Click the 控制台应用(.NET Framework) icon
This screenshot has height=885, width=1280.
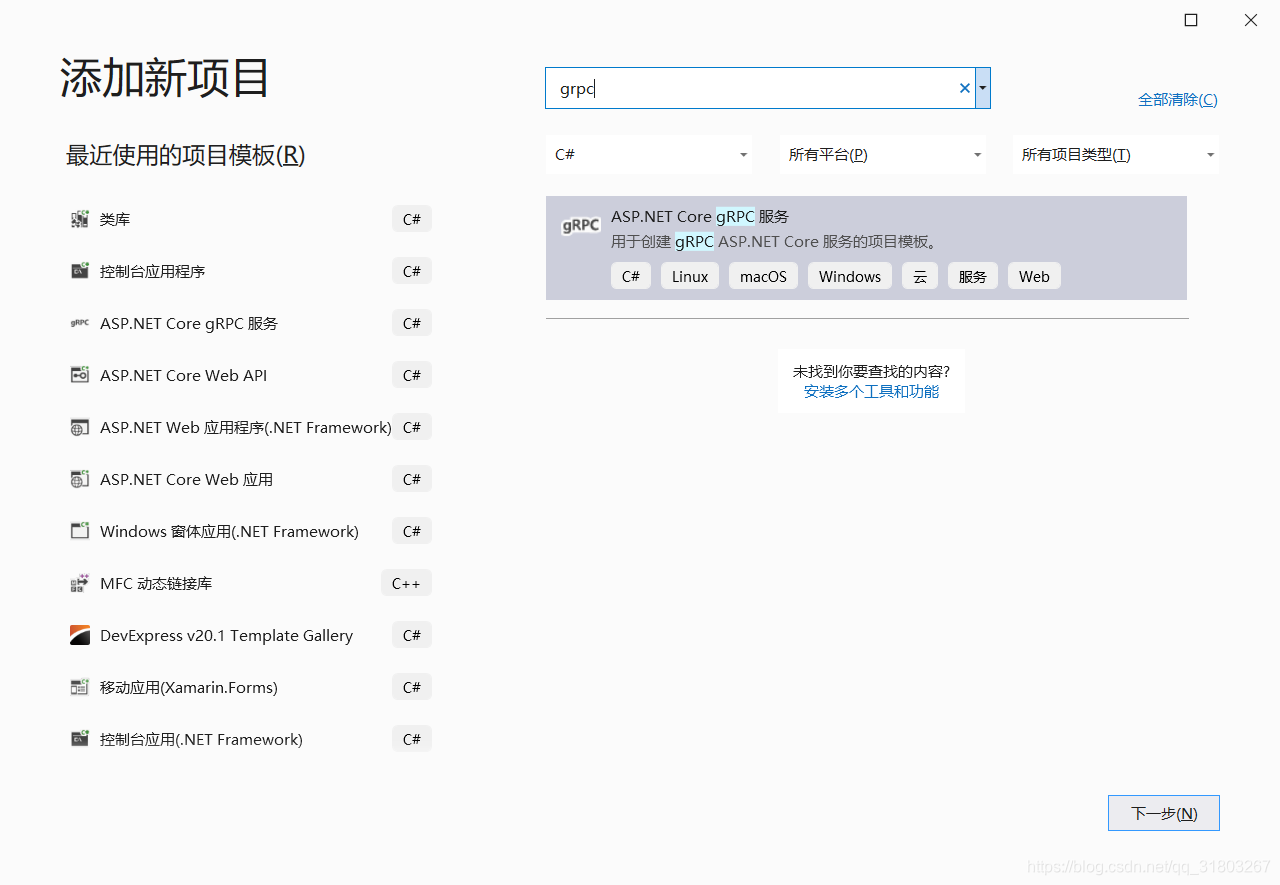pyautogui.click(x=80, y=739)
